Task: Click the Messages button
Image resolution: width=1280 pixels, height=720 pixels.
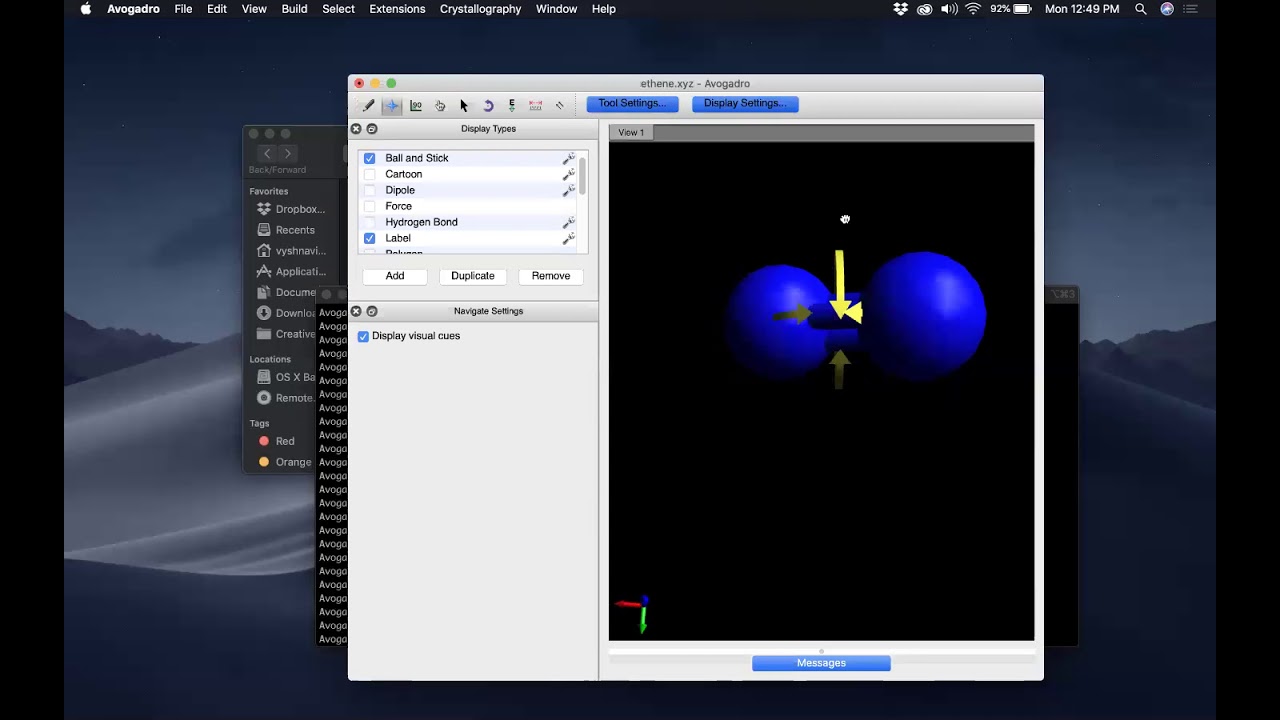Action: click(x=821, y=663)
